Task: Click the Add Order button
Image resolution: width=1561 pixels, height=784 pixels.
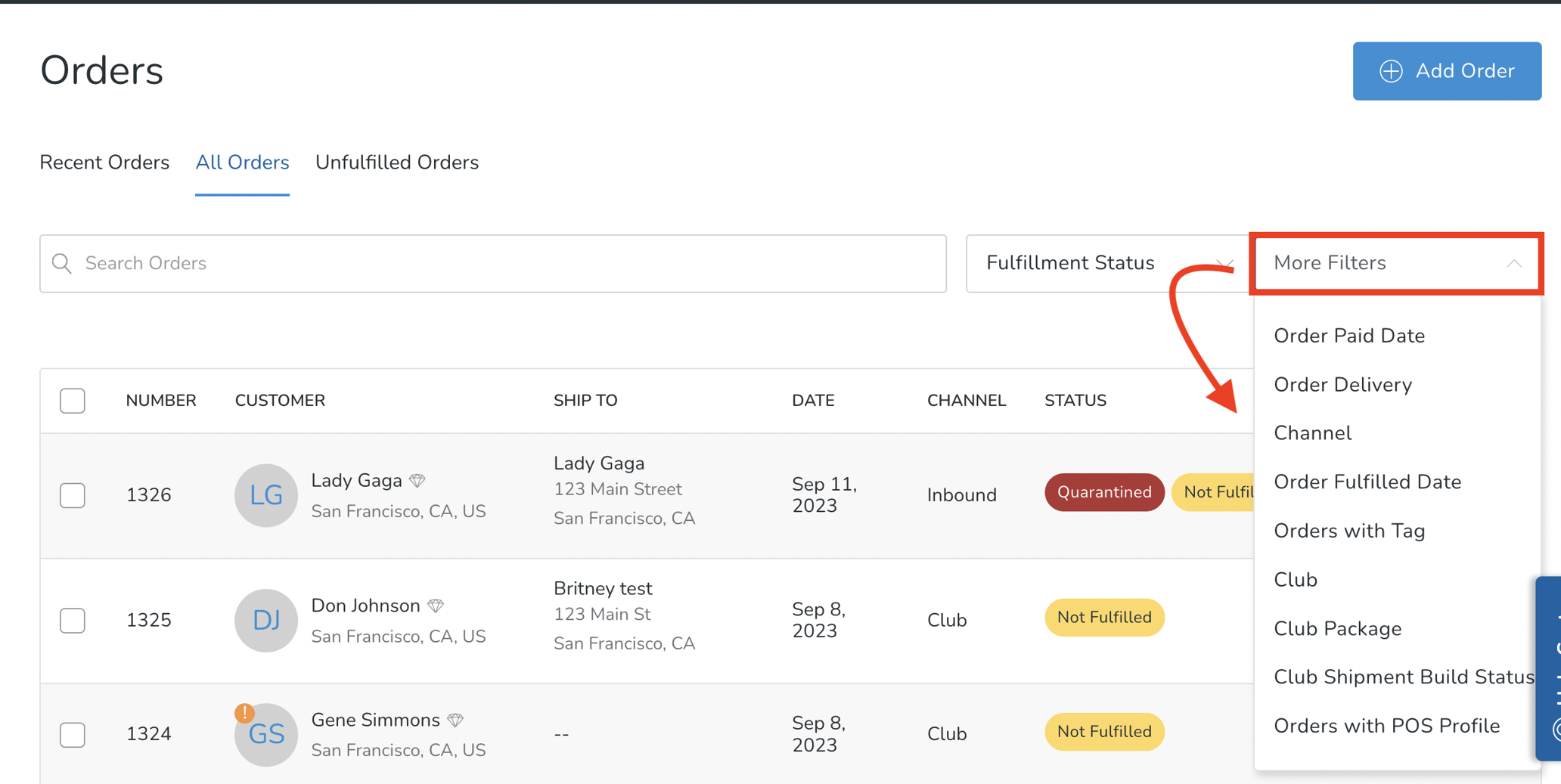Action: click(x=1446, y=71)
